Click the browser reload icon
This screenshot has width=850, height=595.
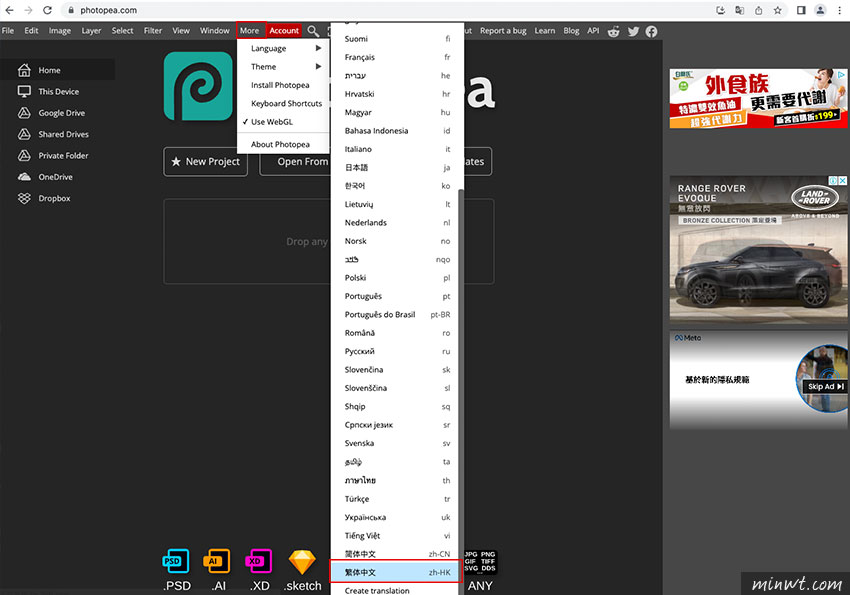(47, 10)
